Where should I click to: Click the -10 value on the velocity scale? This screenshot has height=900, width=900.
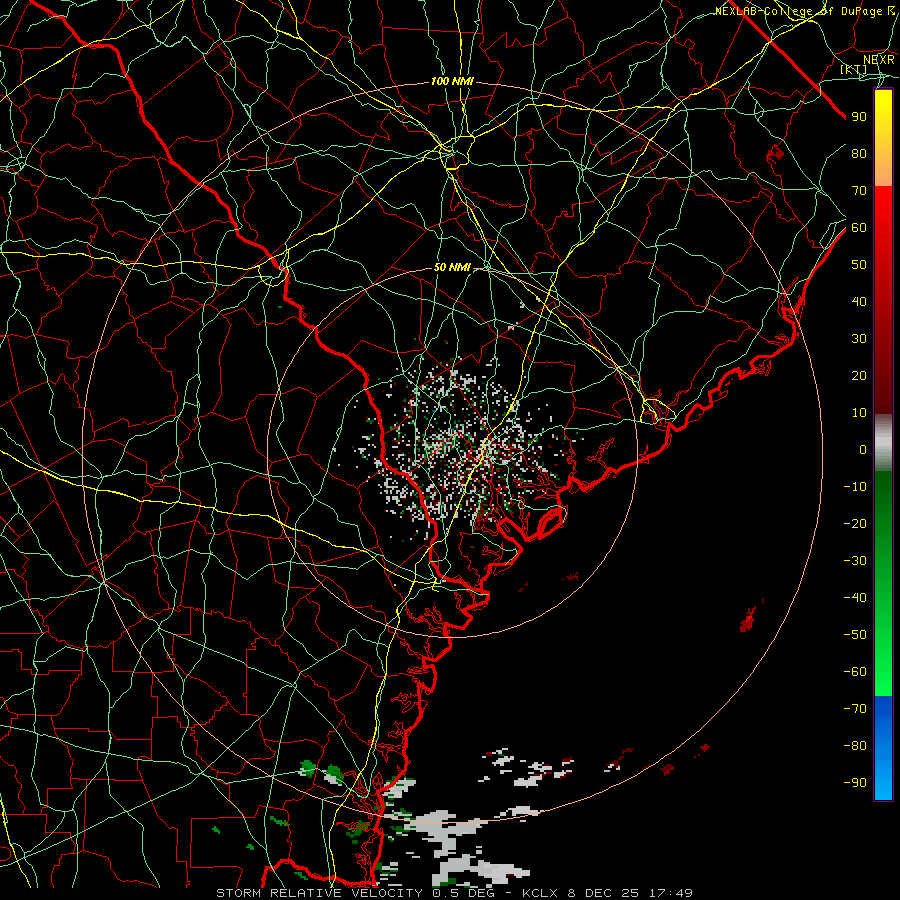(x=855, y=487)
